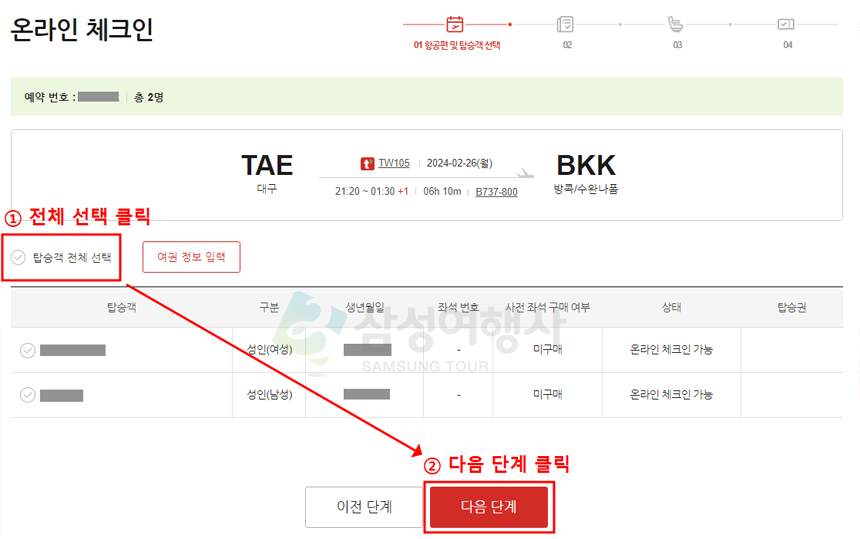Screen dimensions: 860x539
Task: Open the B737-800 aircraft link
Action: pos(496,192)
